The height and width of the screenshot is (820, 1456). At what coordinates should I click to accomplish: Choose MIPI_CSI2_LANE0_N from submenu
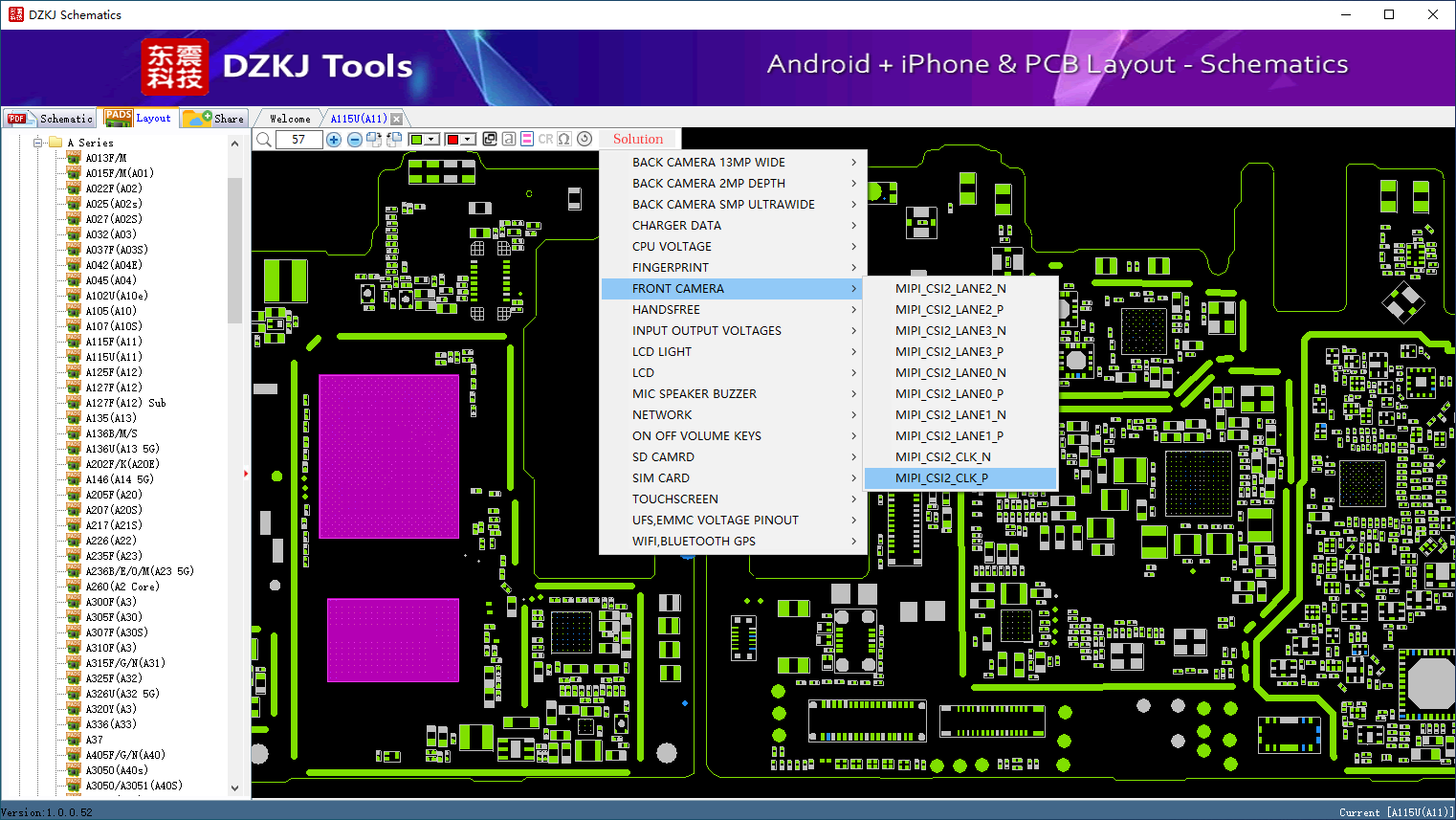point(960,373)
